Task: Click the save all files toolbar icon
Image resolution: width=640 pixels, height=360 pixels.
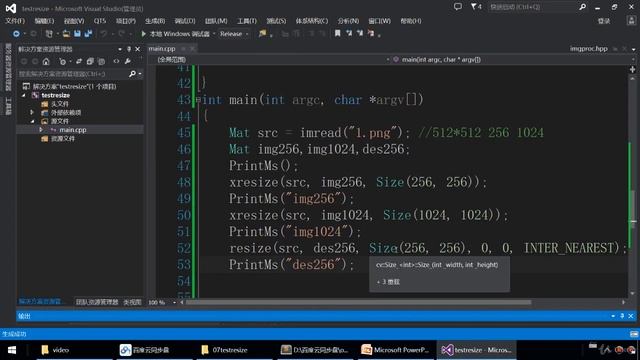Action: [x=88, y=34]
